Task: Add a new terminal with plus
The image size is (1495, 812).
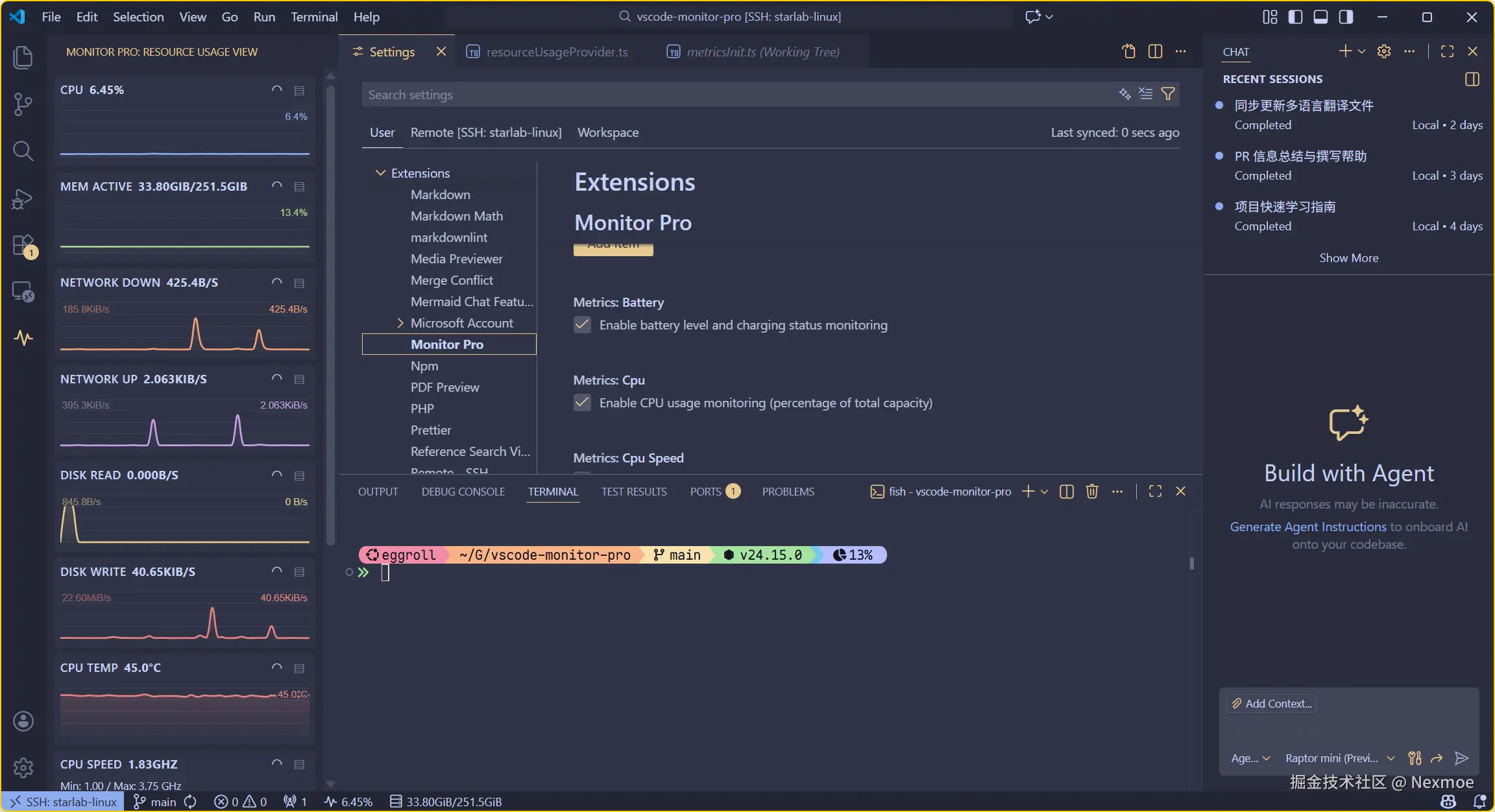Action: [x=1028, y=492]
